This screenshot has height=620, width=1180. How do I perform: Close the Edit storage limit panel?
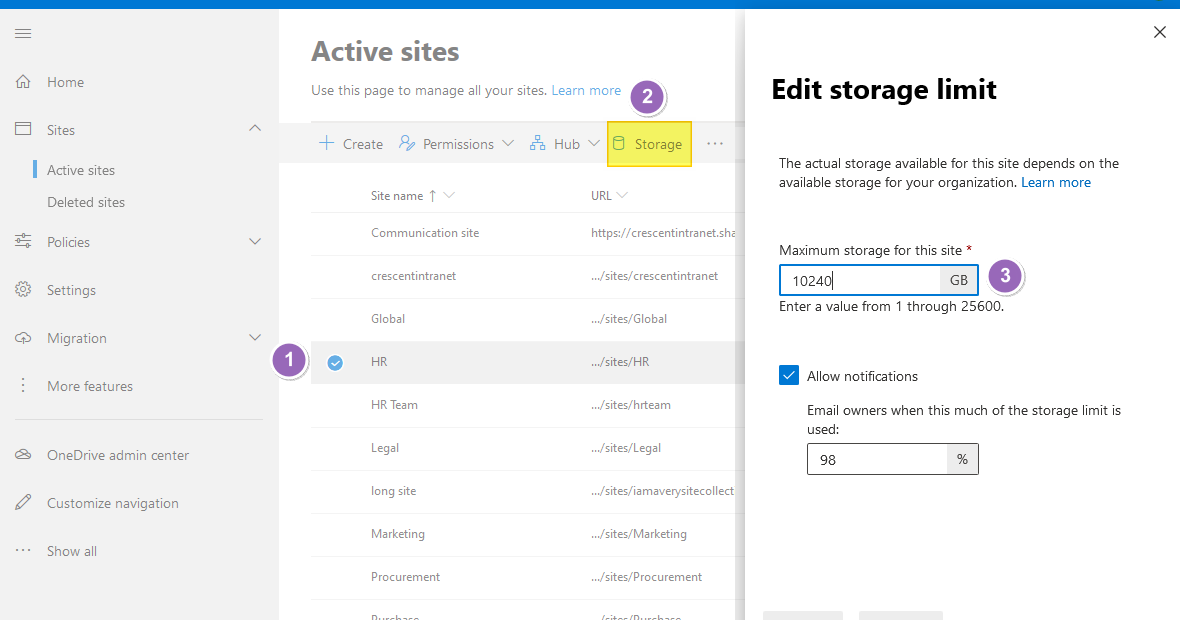[x=1160, y=32]
